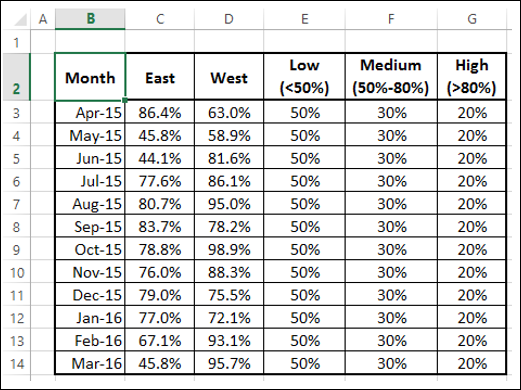Click the Apr-15 month cell
Screen dimensions: 521x390
[90, 113]
